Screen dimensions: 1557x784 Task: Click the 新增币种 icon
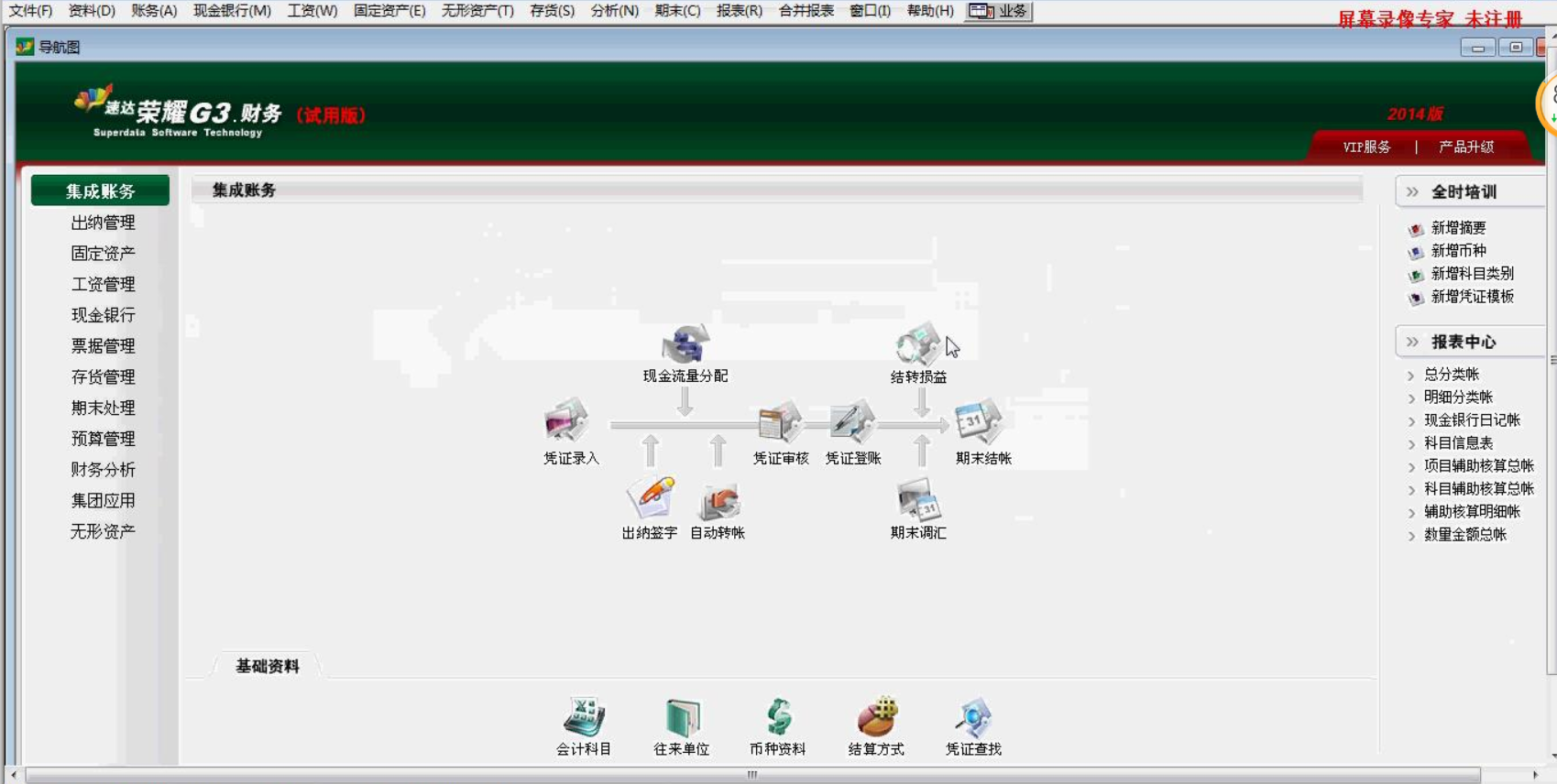coord(1416,252)
